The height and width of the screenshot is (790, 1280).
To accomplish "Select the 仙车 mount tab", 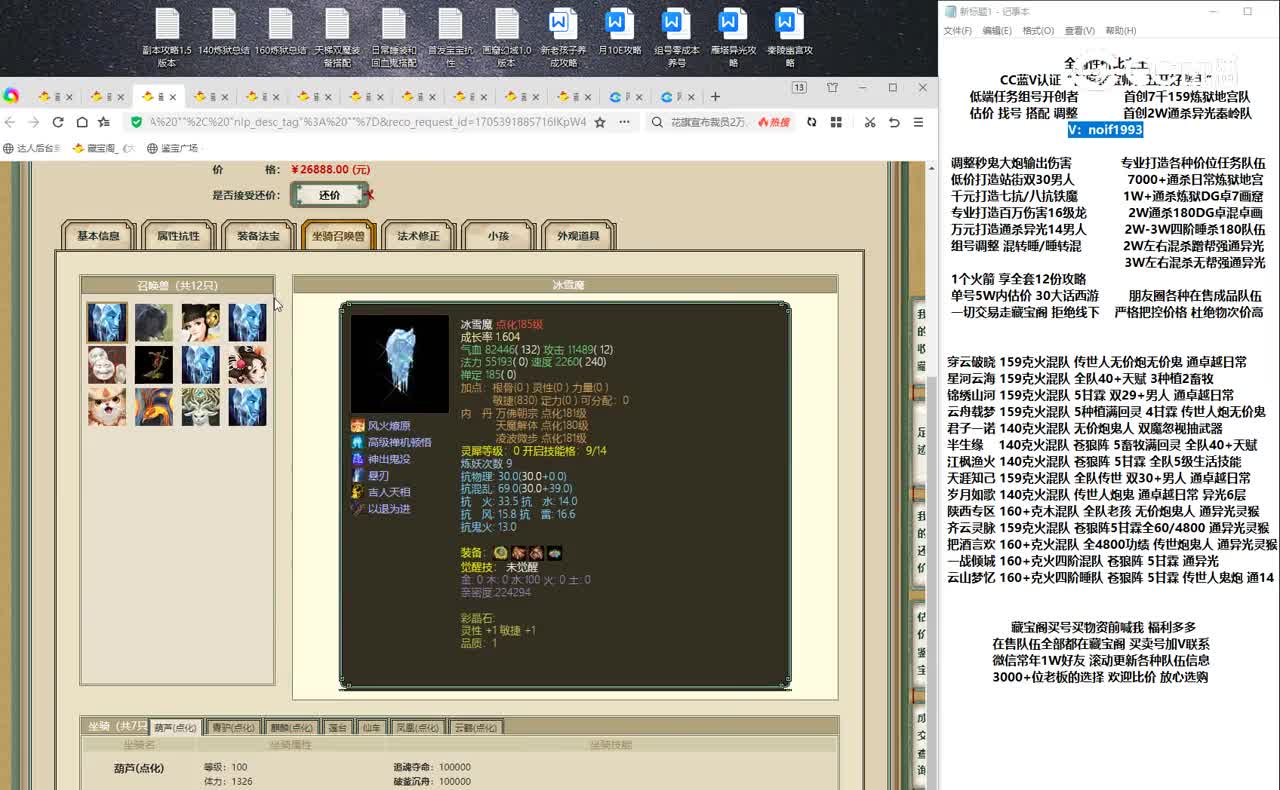I will click(372, 727).
